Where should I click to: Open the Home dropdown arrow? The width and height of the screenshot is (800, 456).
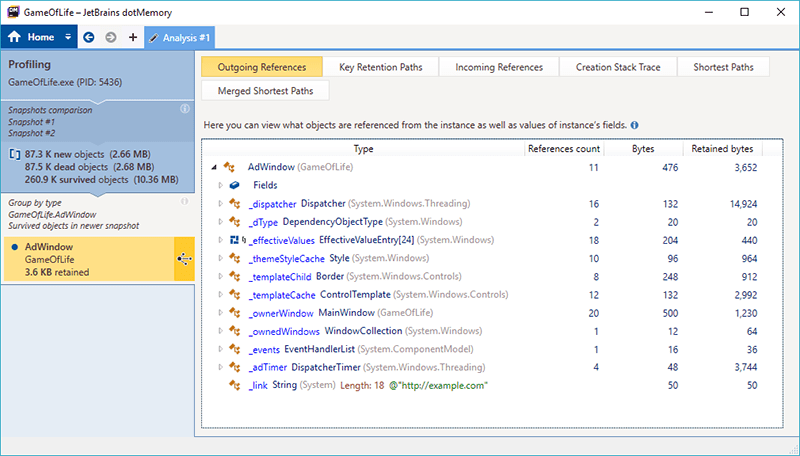[x=68, y=37]
